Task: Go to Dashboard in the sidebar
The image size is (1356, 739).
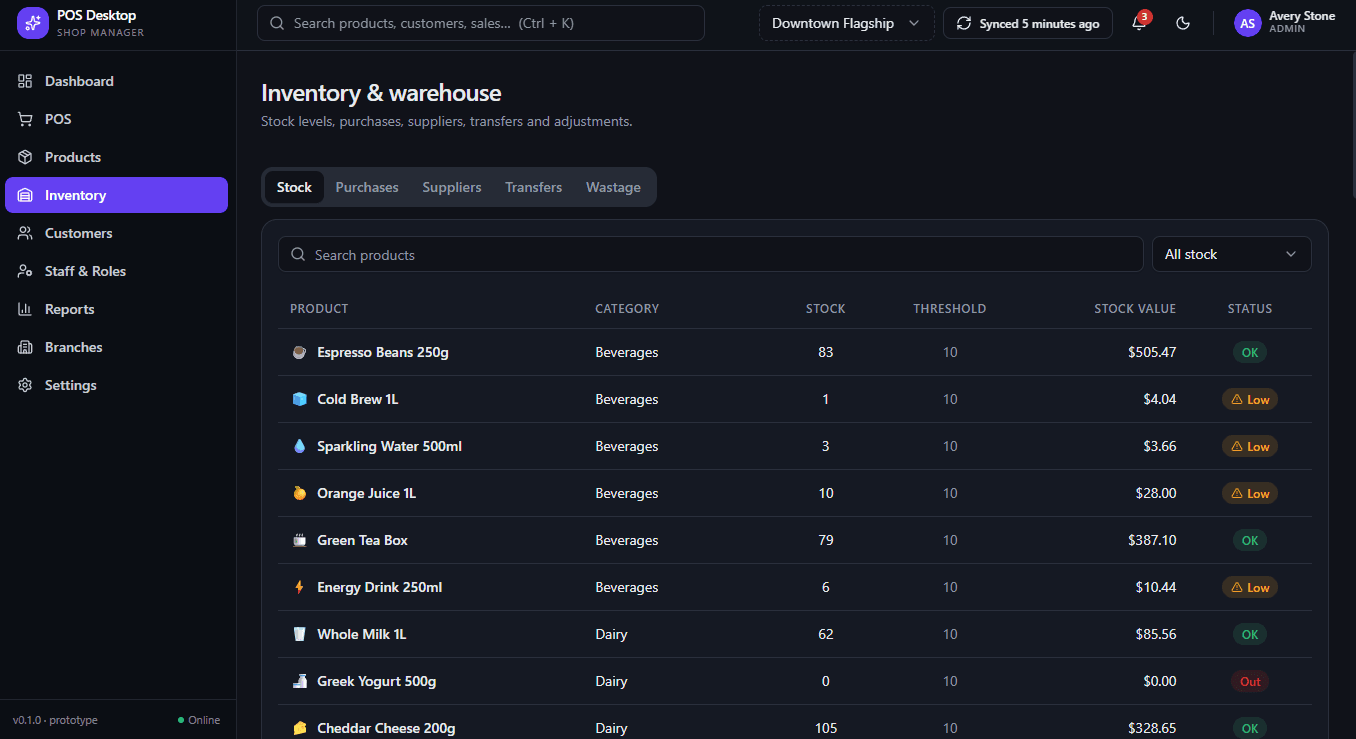Action: pos(116,81)
